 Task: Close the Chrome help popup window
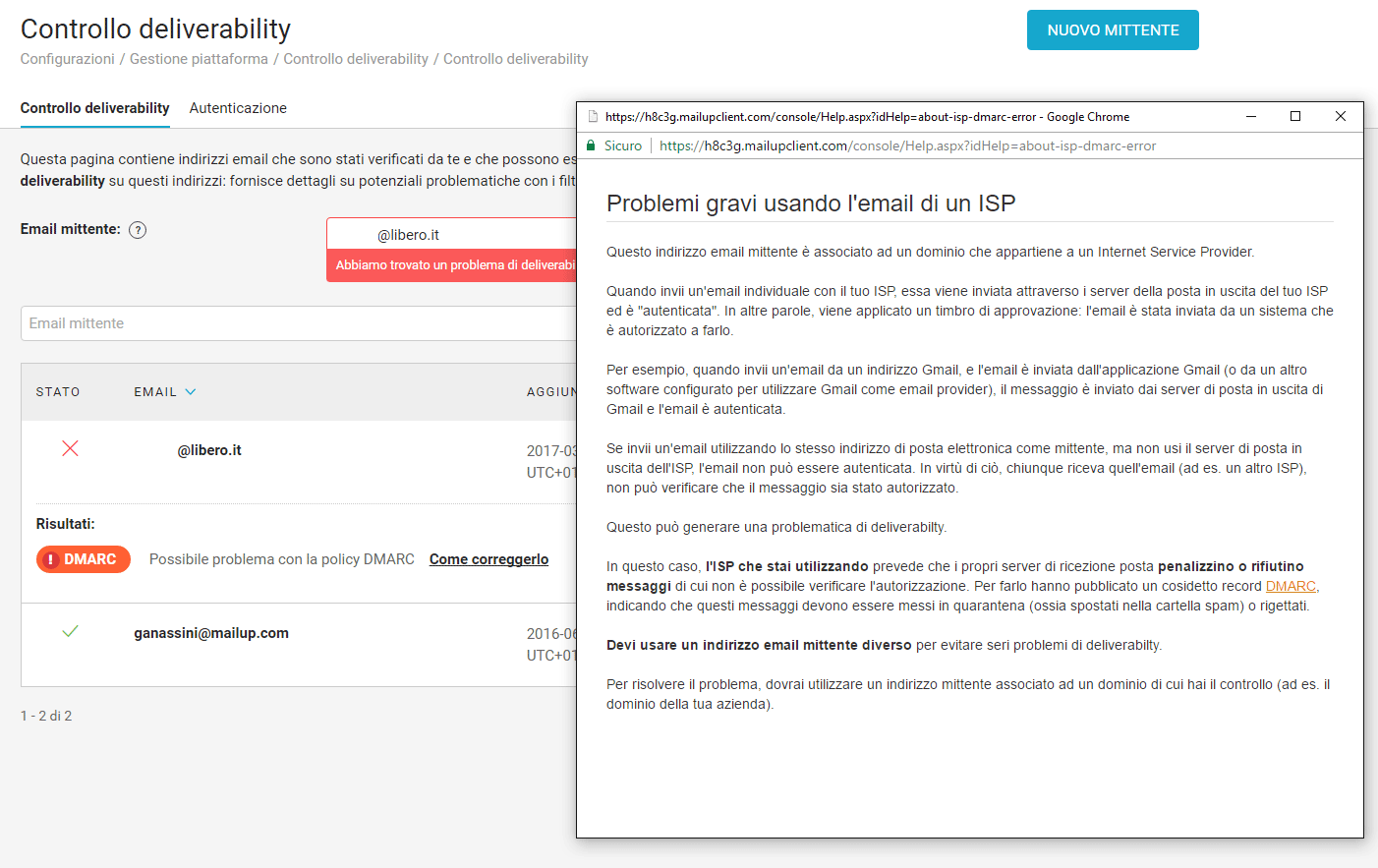1340,116
